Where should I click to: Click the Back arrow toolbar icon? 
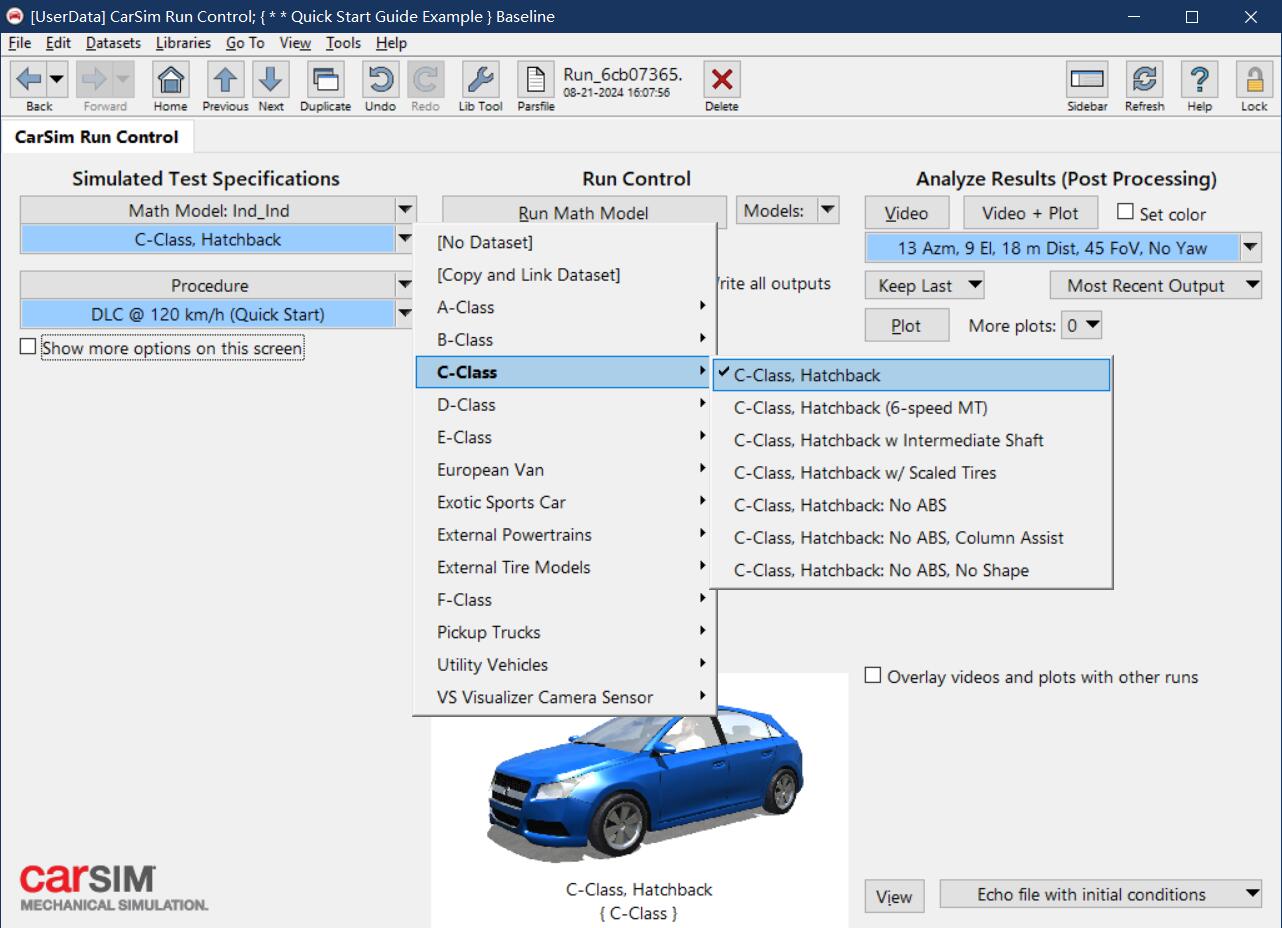(x=29, y=79)
